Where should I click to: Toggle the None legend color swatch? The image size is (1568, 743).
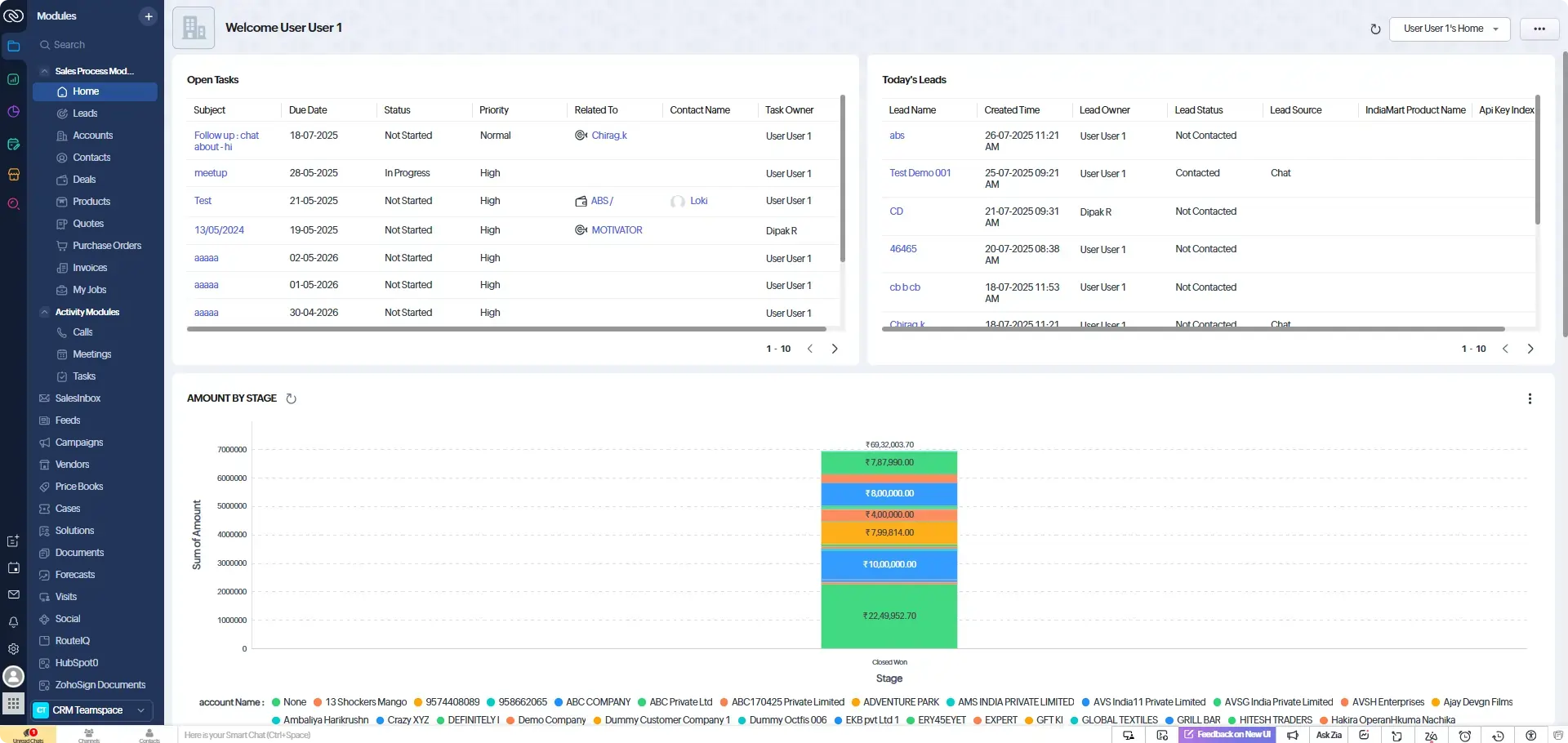tap(276, 702)
